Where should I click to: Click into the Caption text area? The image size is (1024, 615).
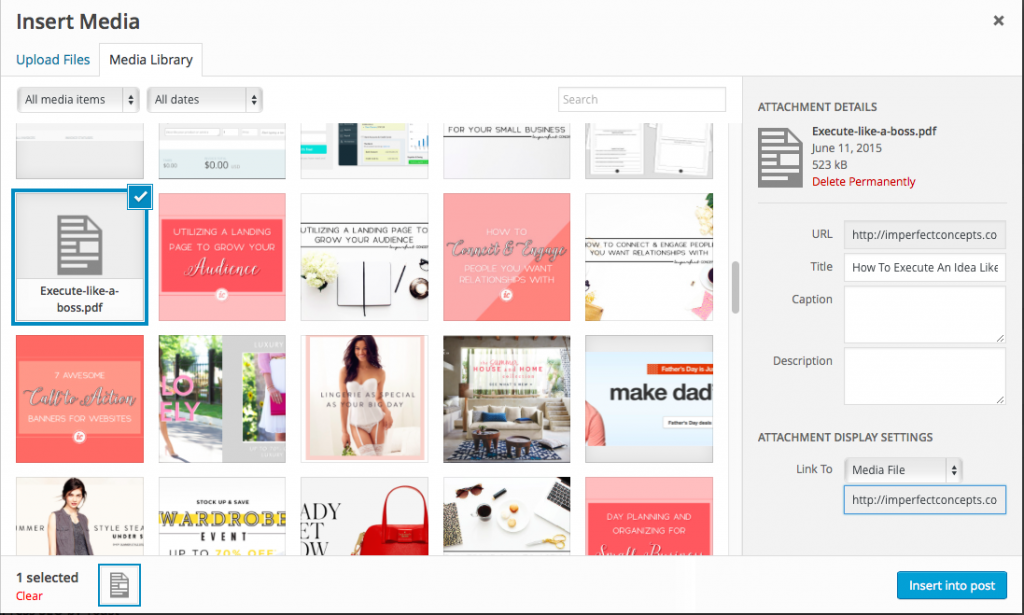924,314
